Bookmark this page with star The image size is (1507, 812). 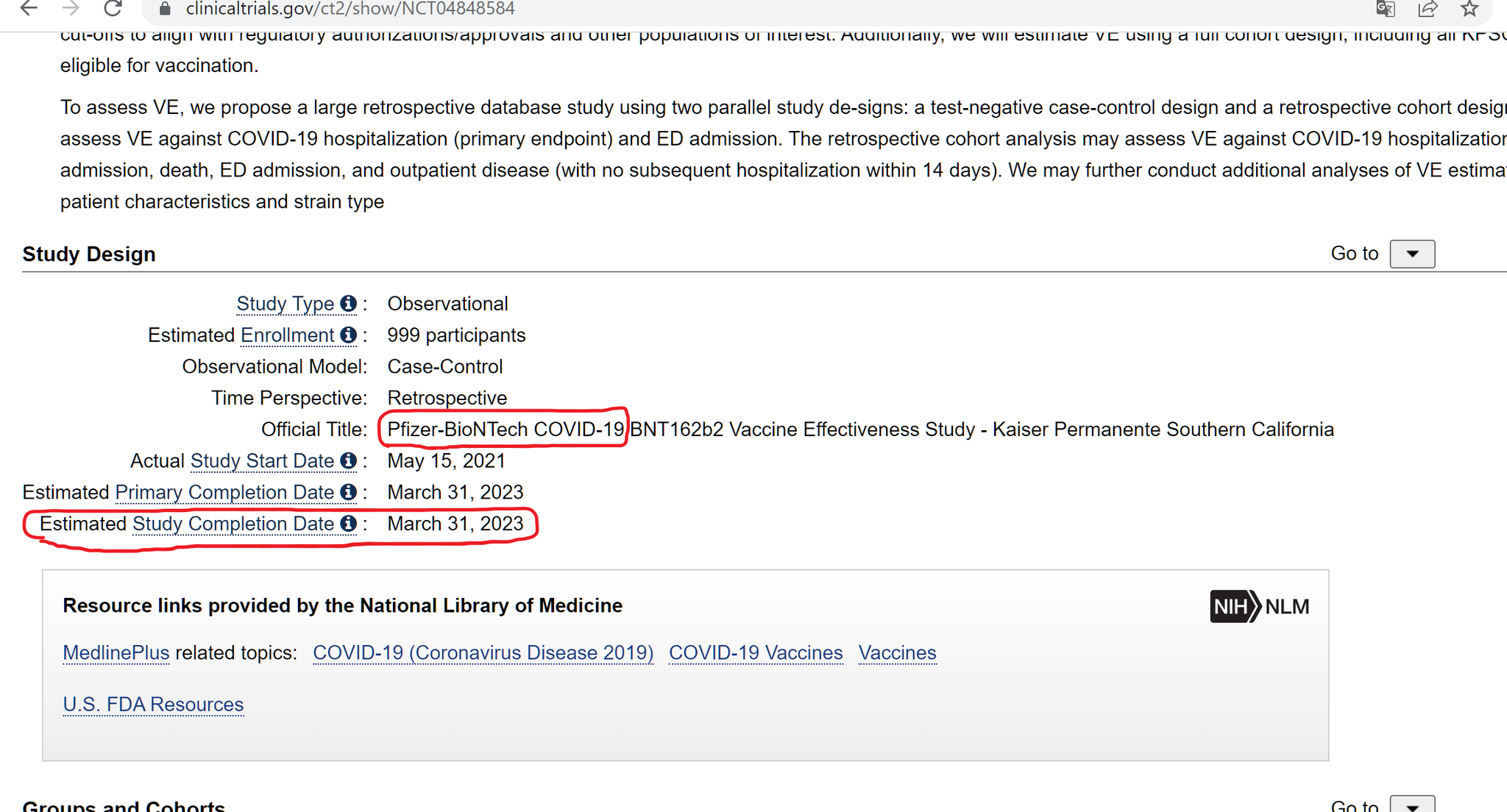click(x=1469, y=9)
